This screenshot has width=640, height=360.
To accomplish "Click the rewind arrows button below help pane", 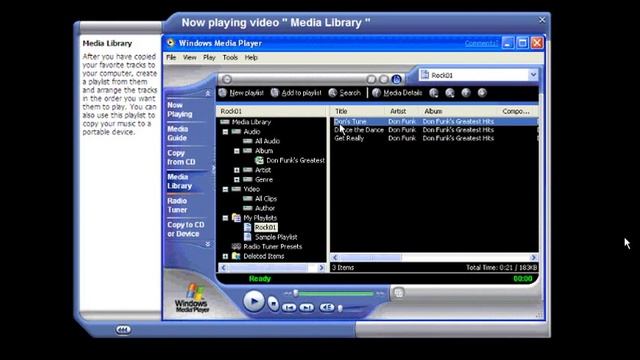I will (x=123, y=329).
